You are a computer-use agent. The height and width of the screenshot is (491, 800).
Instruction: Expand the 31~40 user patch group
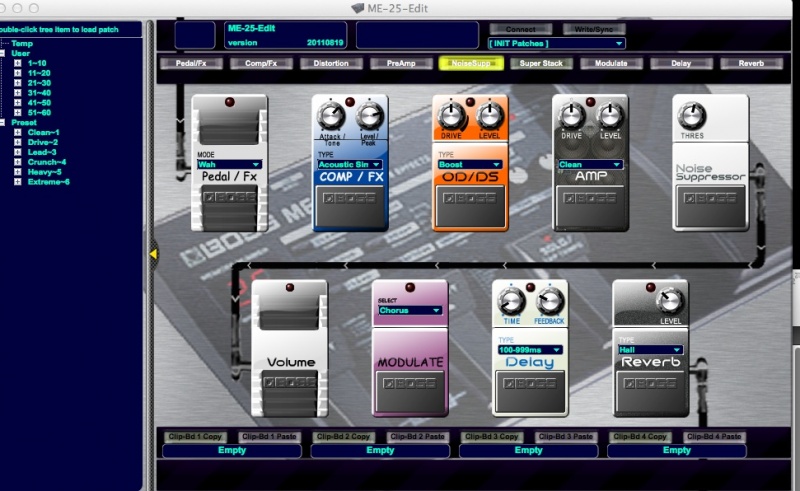18,93
